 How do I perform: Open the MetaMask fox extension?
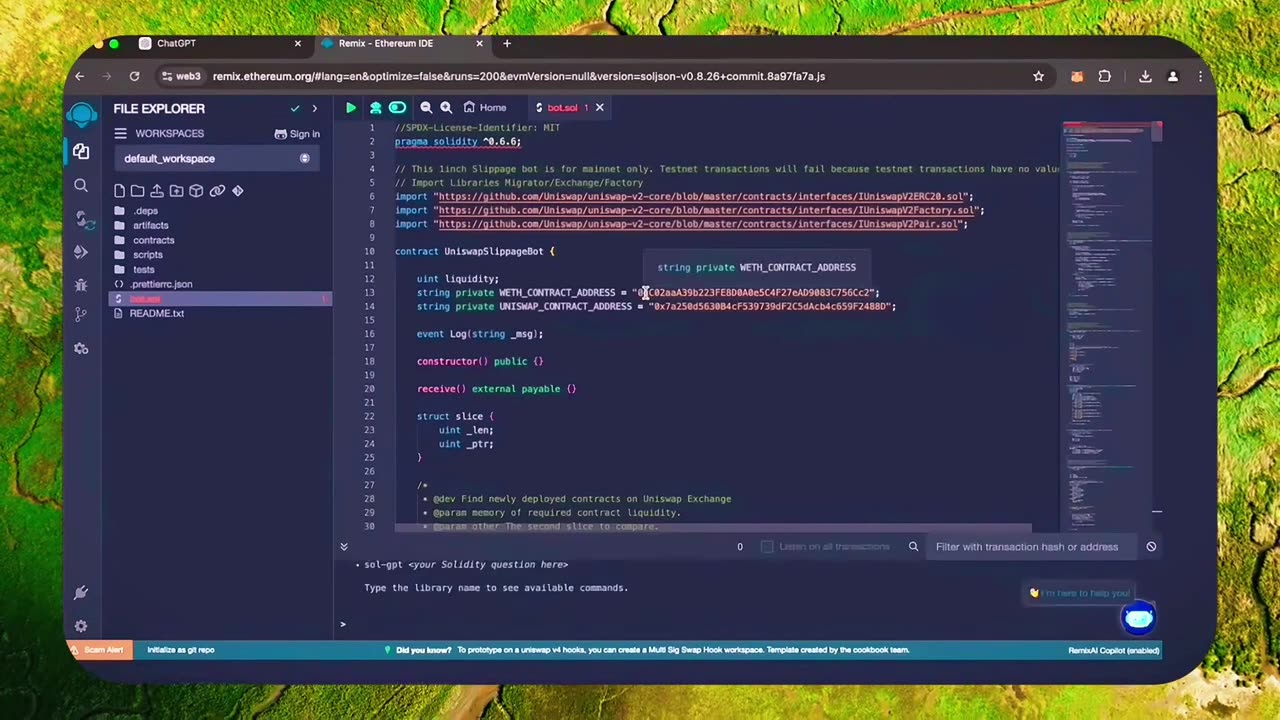(1077, 76)
